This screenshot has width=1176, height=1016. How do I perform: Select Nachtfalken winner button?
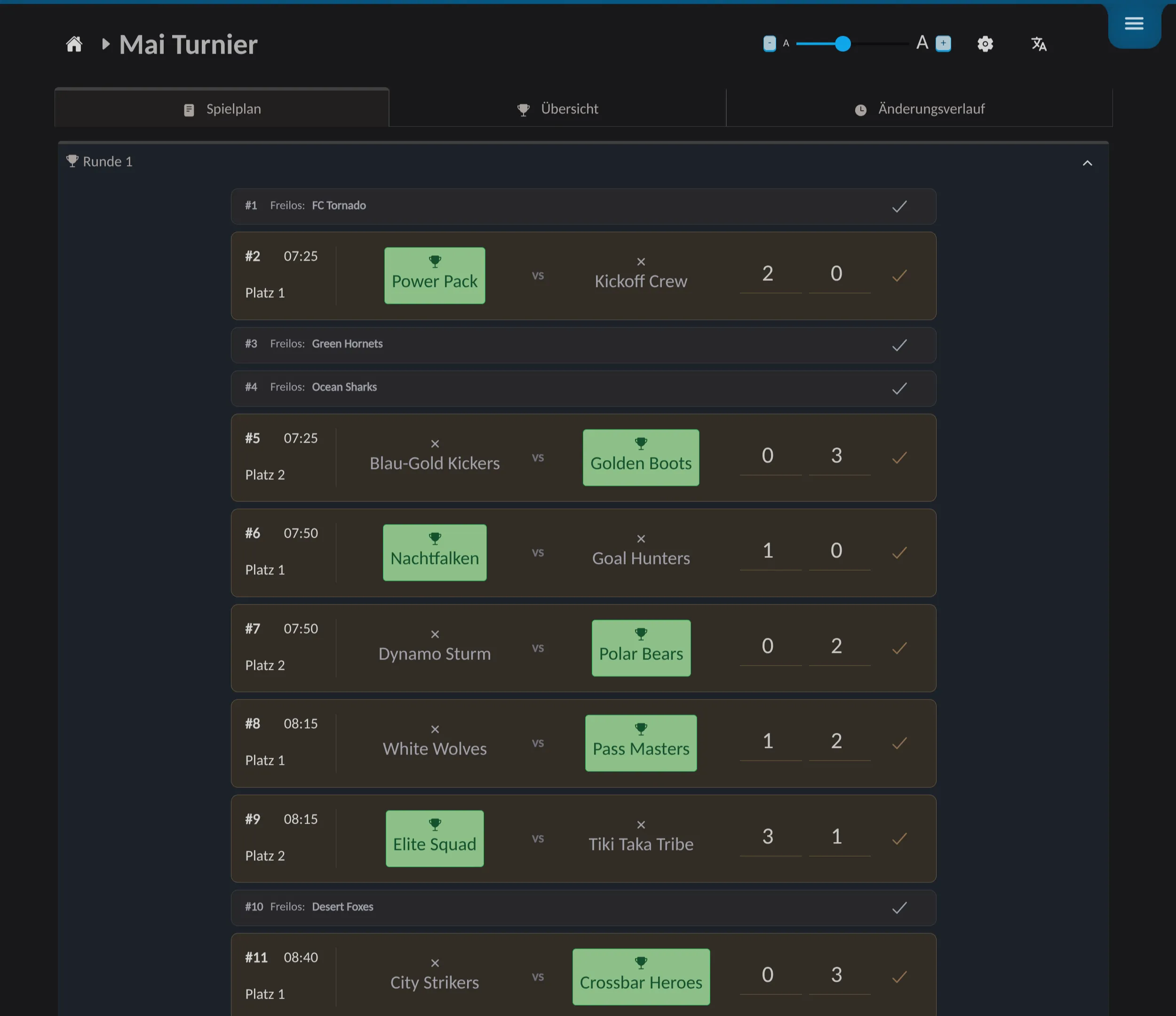point(435,553)
